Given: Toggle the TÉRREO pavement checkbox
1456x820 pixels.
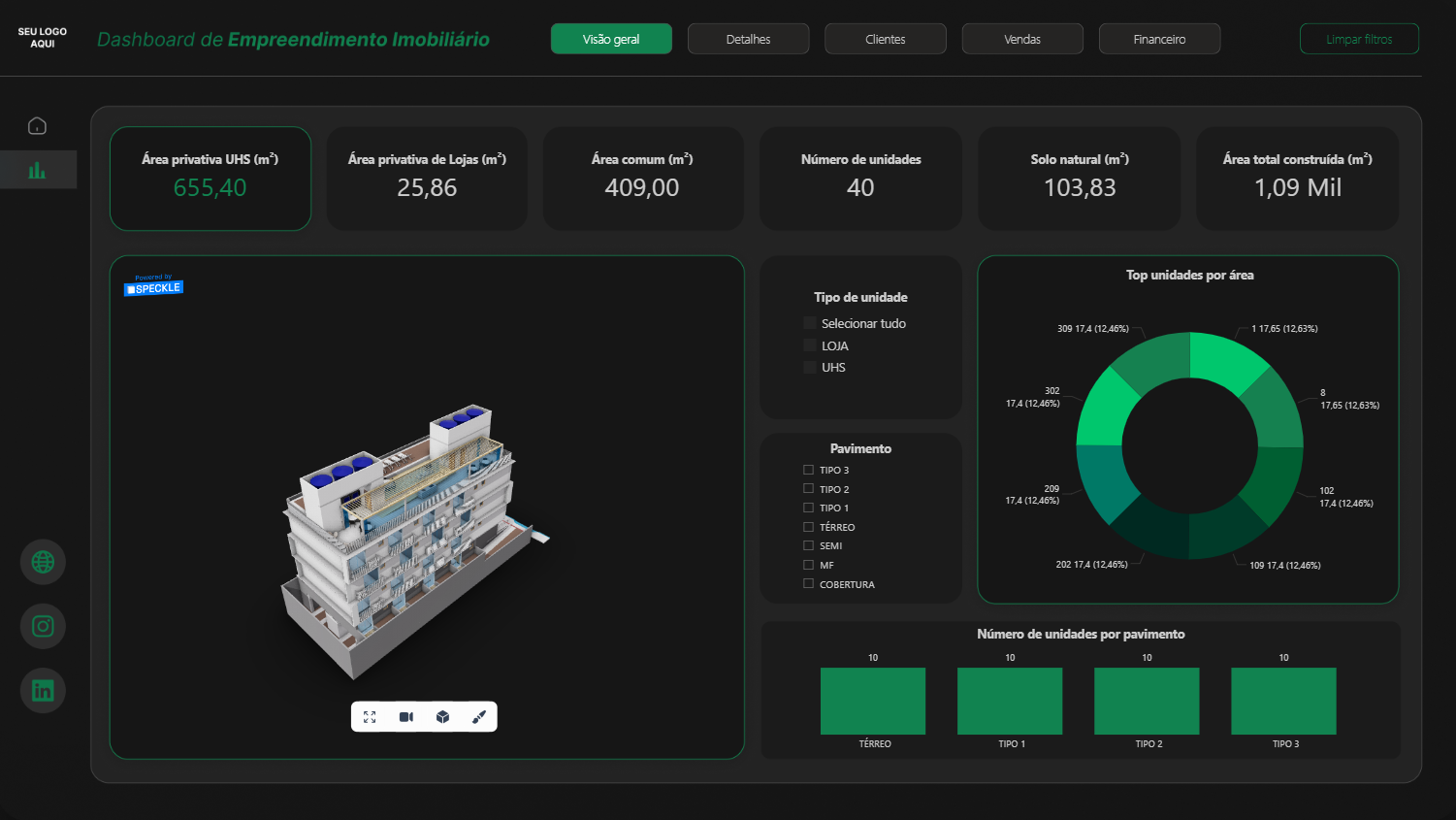Looking at the screenshot, I should [x=807, y=526].
